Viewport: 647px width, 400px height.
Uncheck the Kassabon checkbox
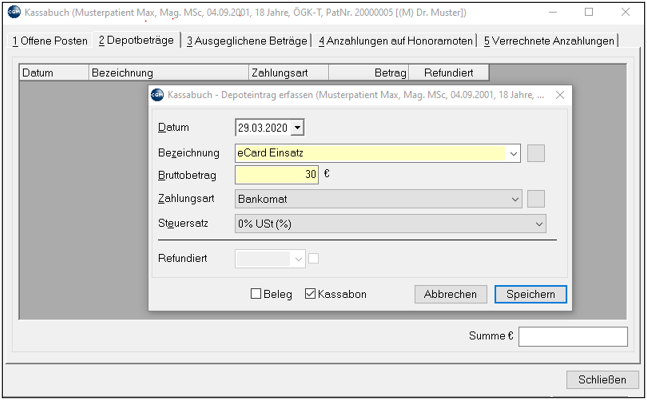[310, 293]
